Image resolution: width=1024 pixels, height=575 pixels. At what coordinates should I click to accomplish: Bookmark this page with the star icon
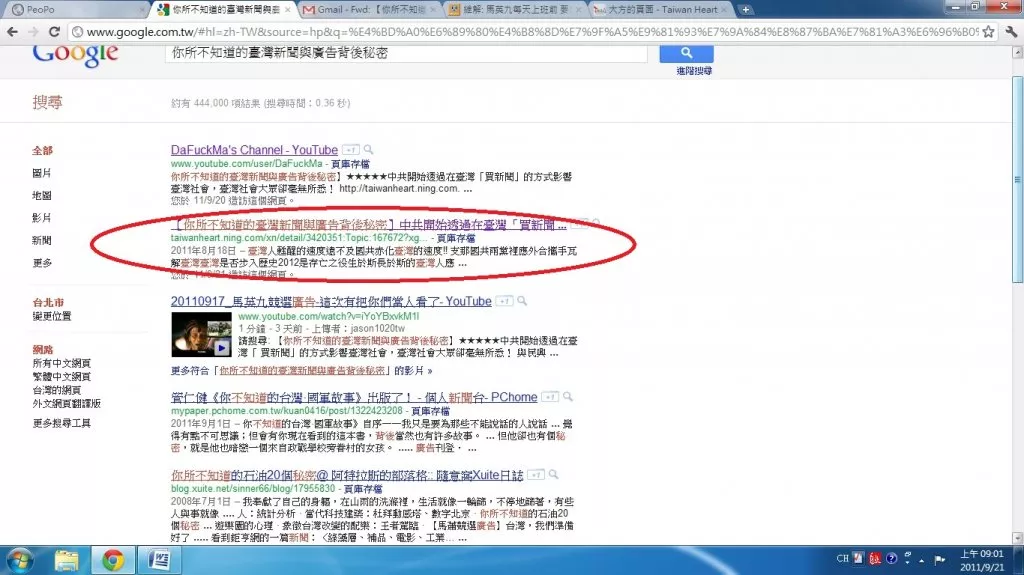989,32
